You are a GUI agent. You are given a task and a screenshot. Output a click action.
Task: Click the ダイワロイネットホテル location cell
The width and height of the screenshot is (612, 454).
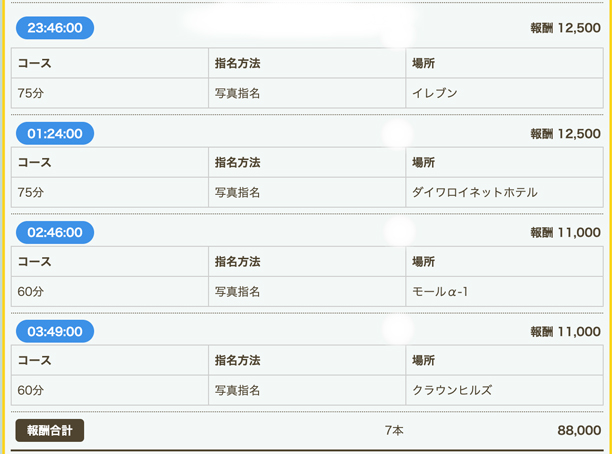click(x=475, y=192)
